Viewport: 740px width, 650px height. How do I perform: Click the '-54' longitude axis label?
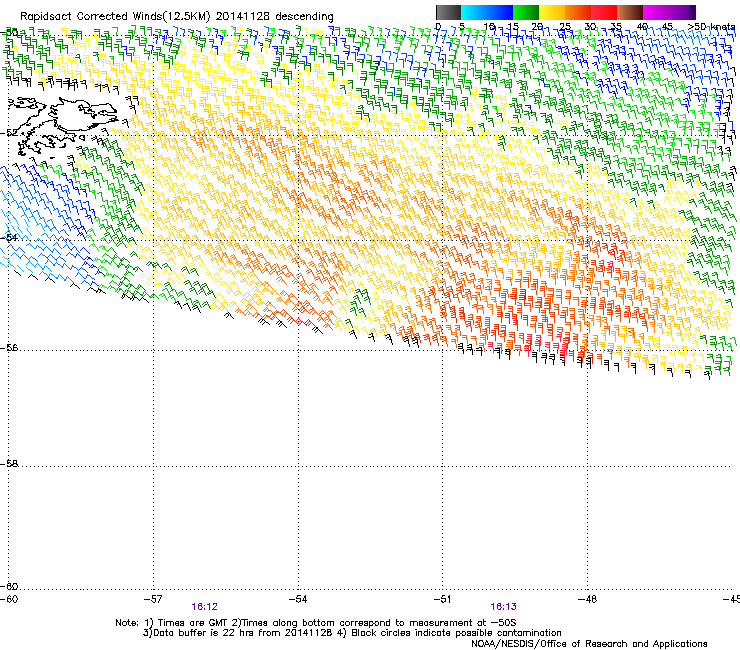(298, 599)
